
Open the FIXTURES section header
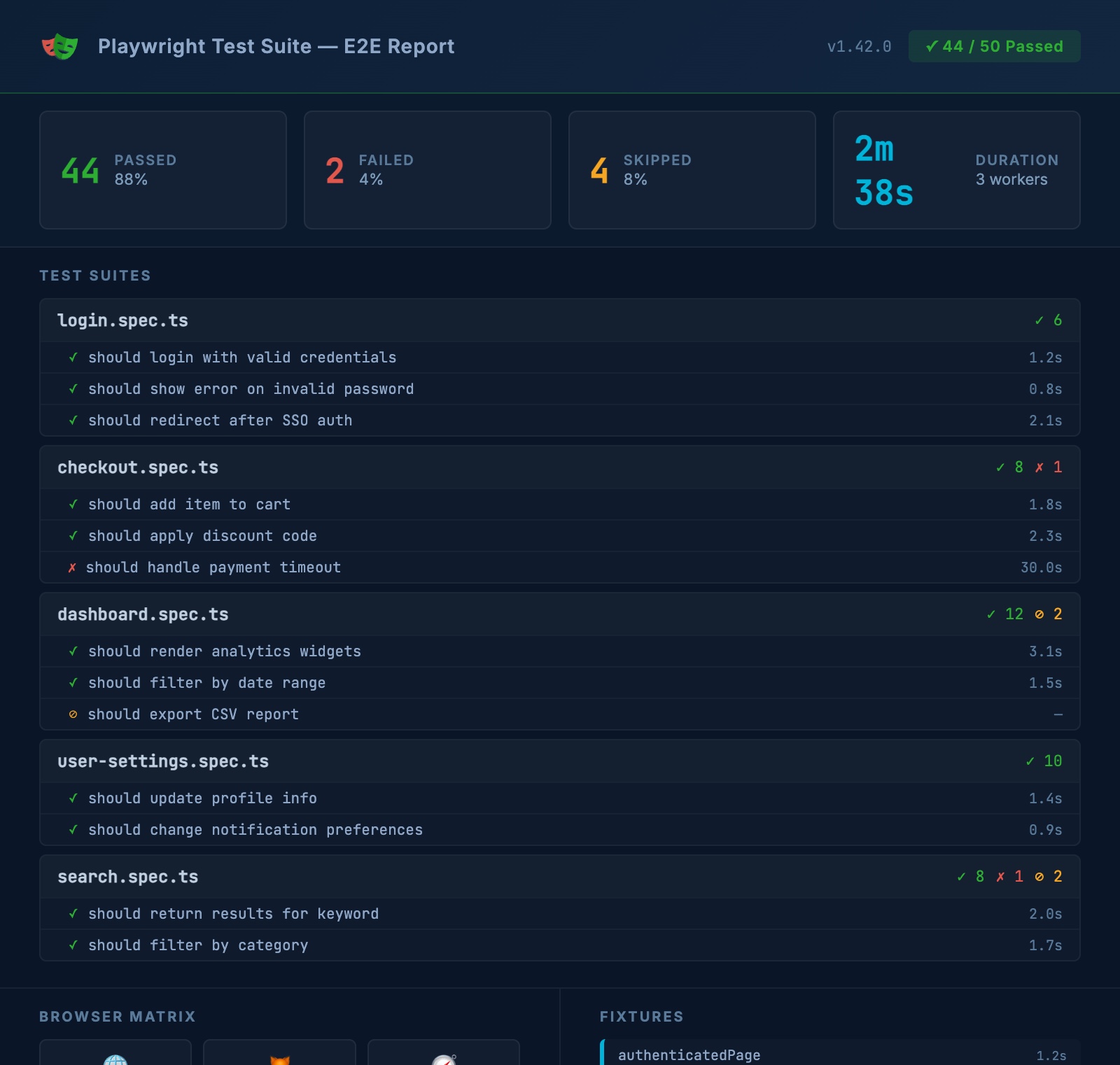(641, 1017)
